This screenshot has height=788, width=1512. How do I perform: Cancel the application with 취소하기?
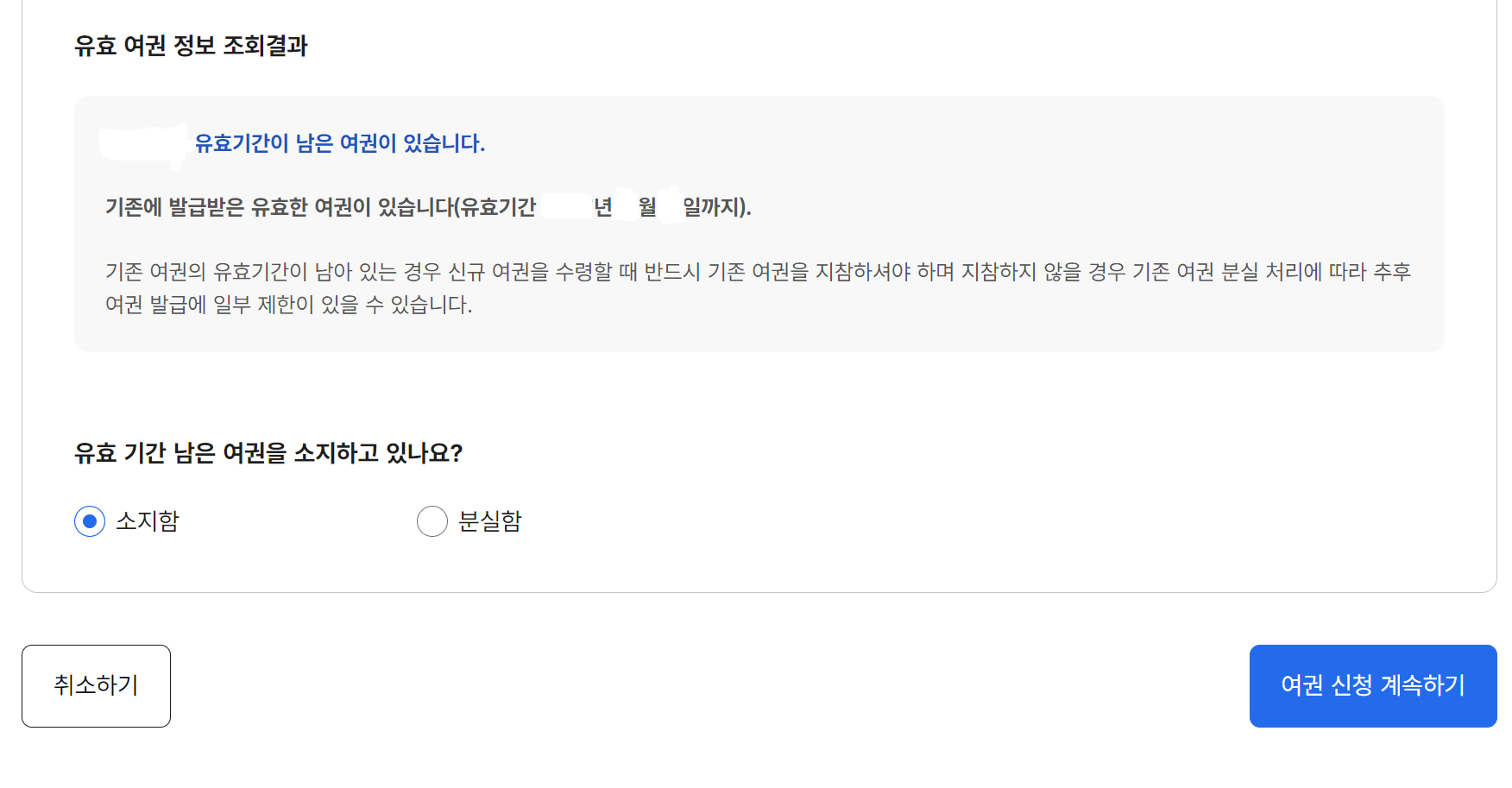(95, 684)
